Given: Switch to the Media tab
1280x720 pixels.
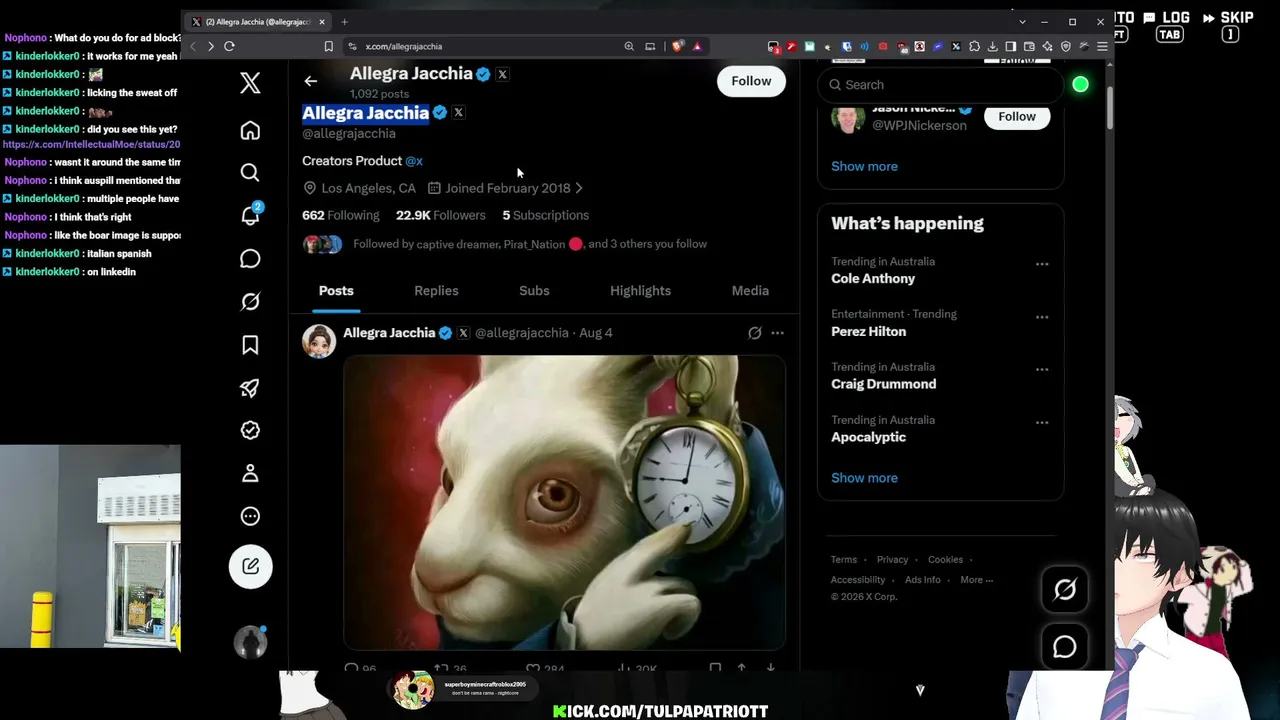Looking at the screenshot, I should (750, 291).
